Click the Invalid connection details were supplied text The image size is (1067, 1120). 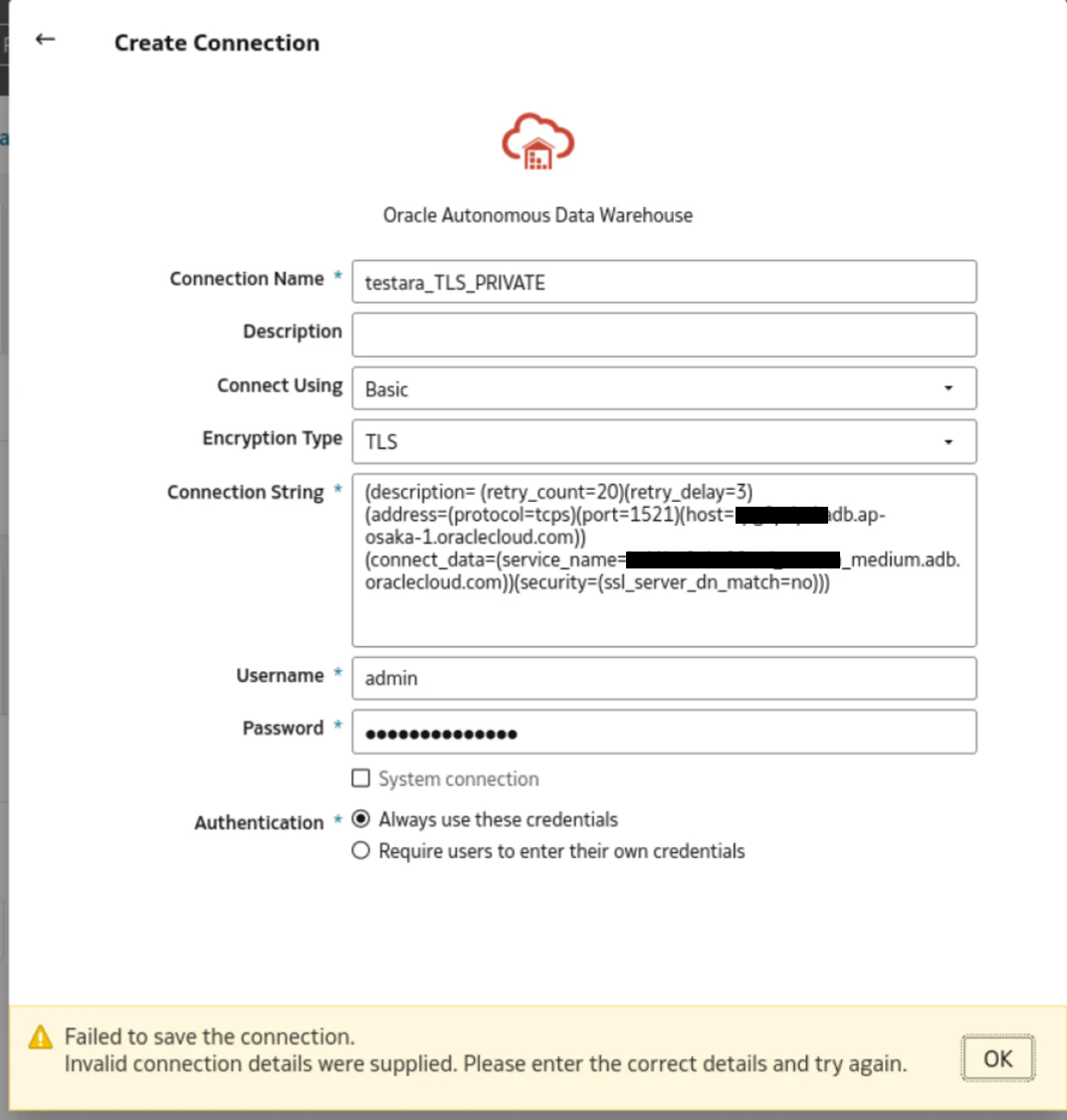[486, 1063]
